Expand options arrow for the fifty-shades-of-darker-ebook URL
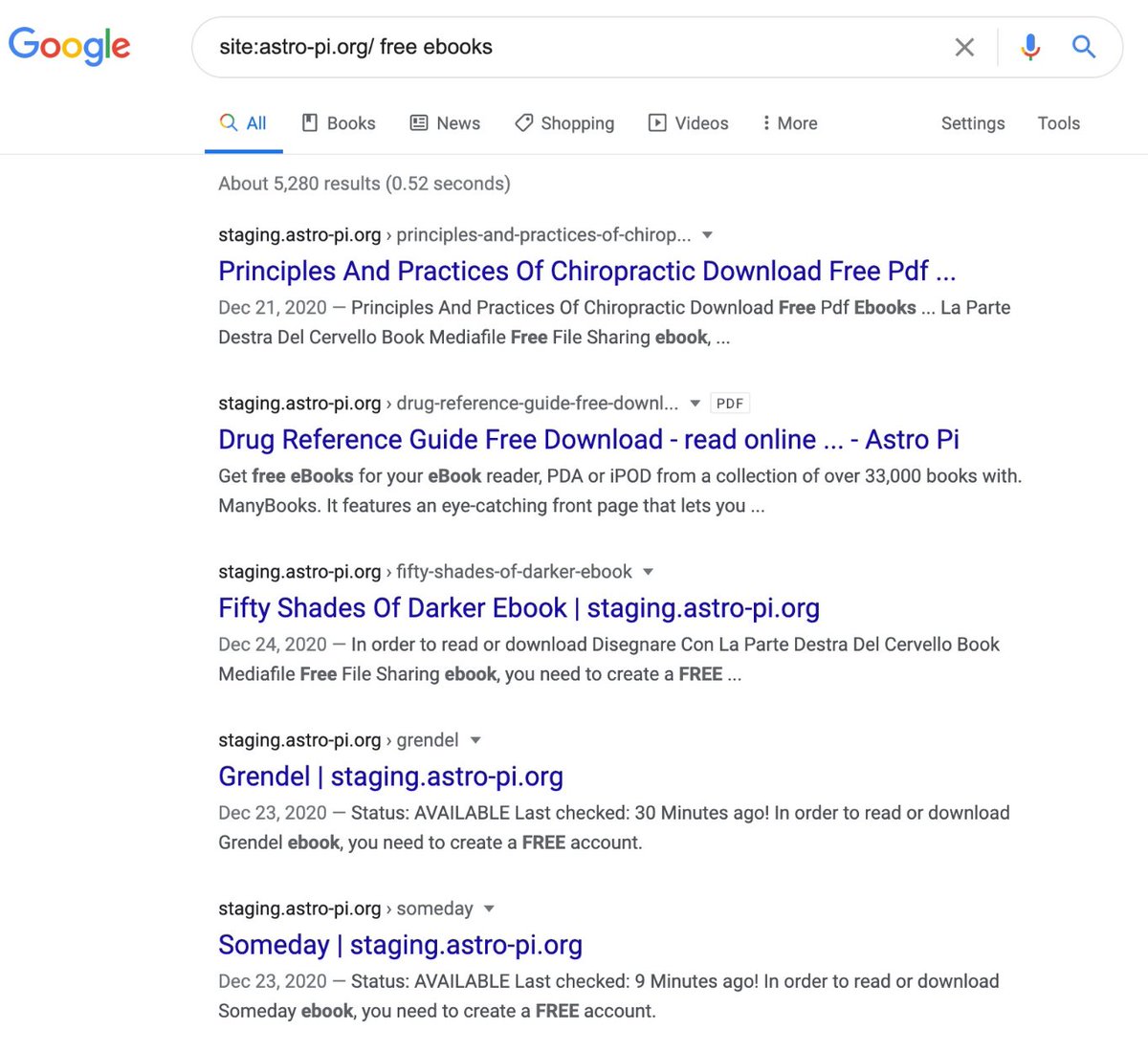Image resolution: width=1148 pixels, height=1051 pixels. point(648,572)
